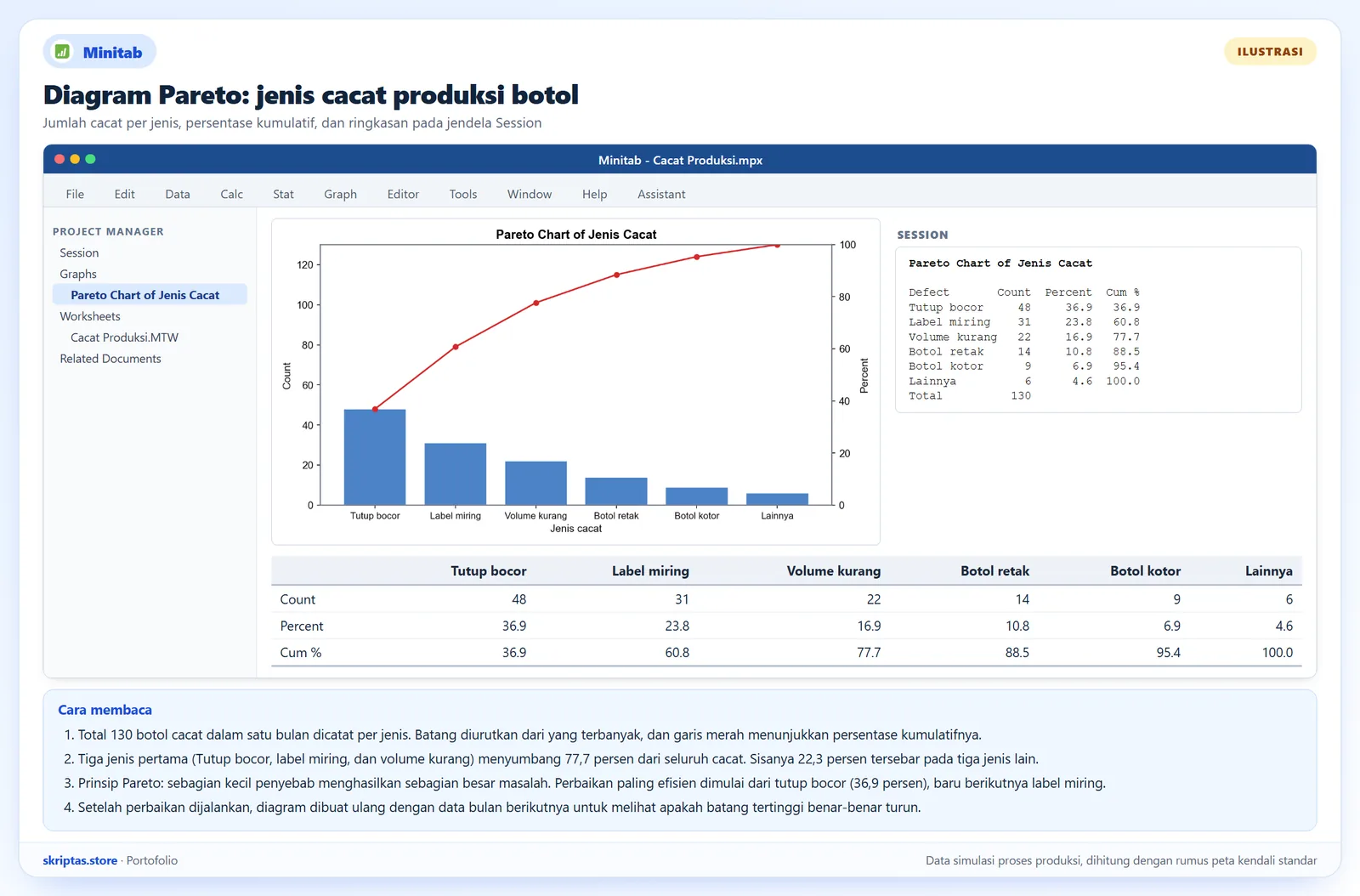Viewport: 1360px width, 896px height.
Task: Click the value 60.8 in Cum % row
Action: click(677, 653)
